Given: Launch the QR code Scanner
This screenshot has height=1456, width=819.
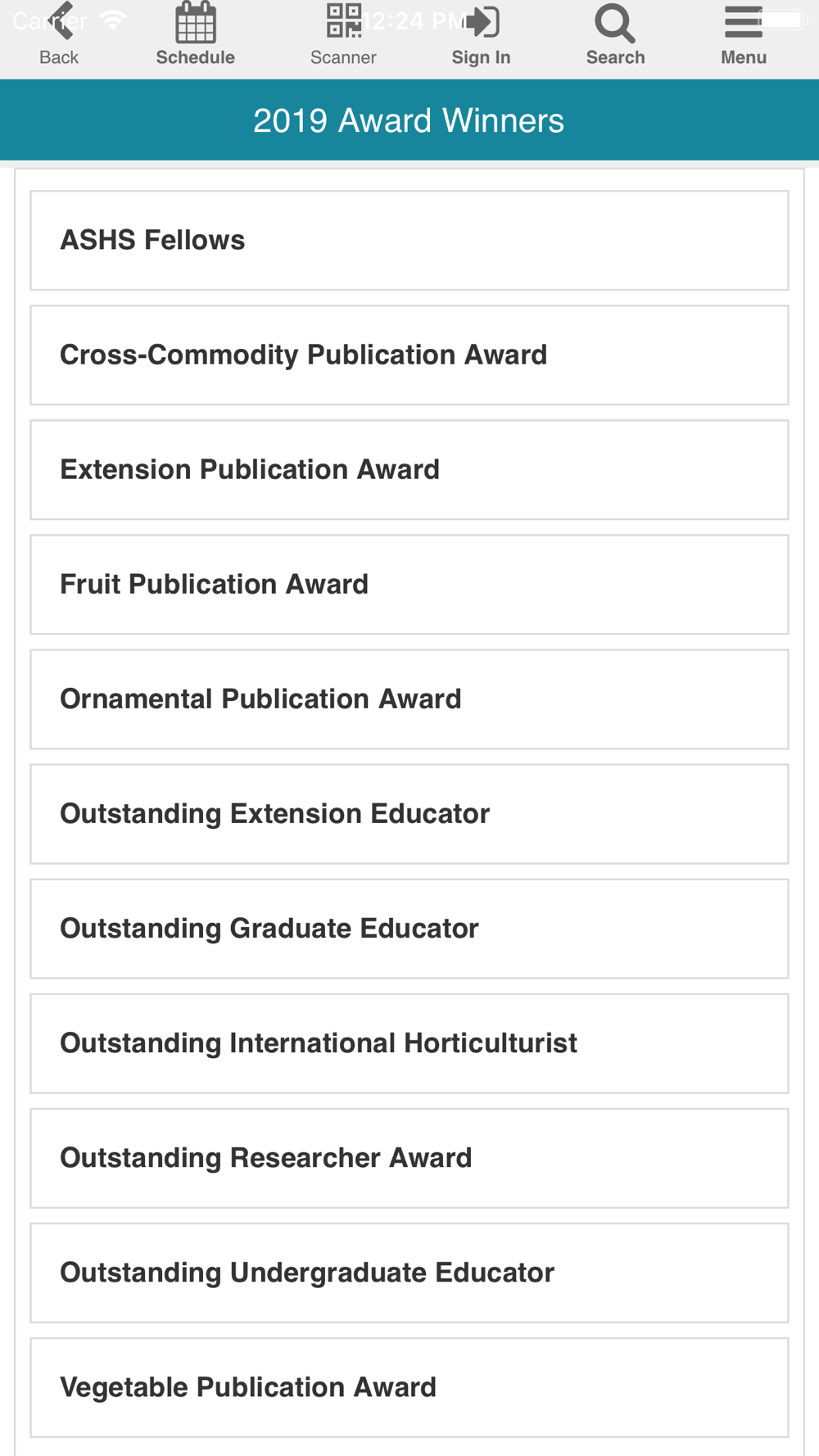Looking at the screenshot, I should pyautogui.click(x=344, y=22).
